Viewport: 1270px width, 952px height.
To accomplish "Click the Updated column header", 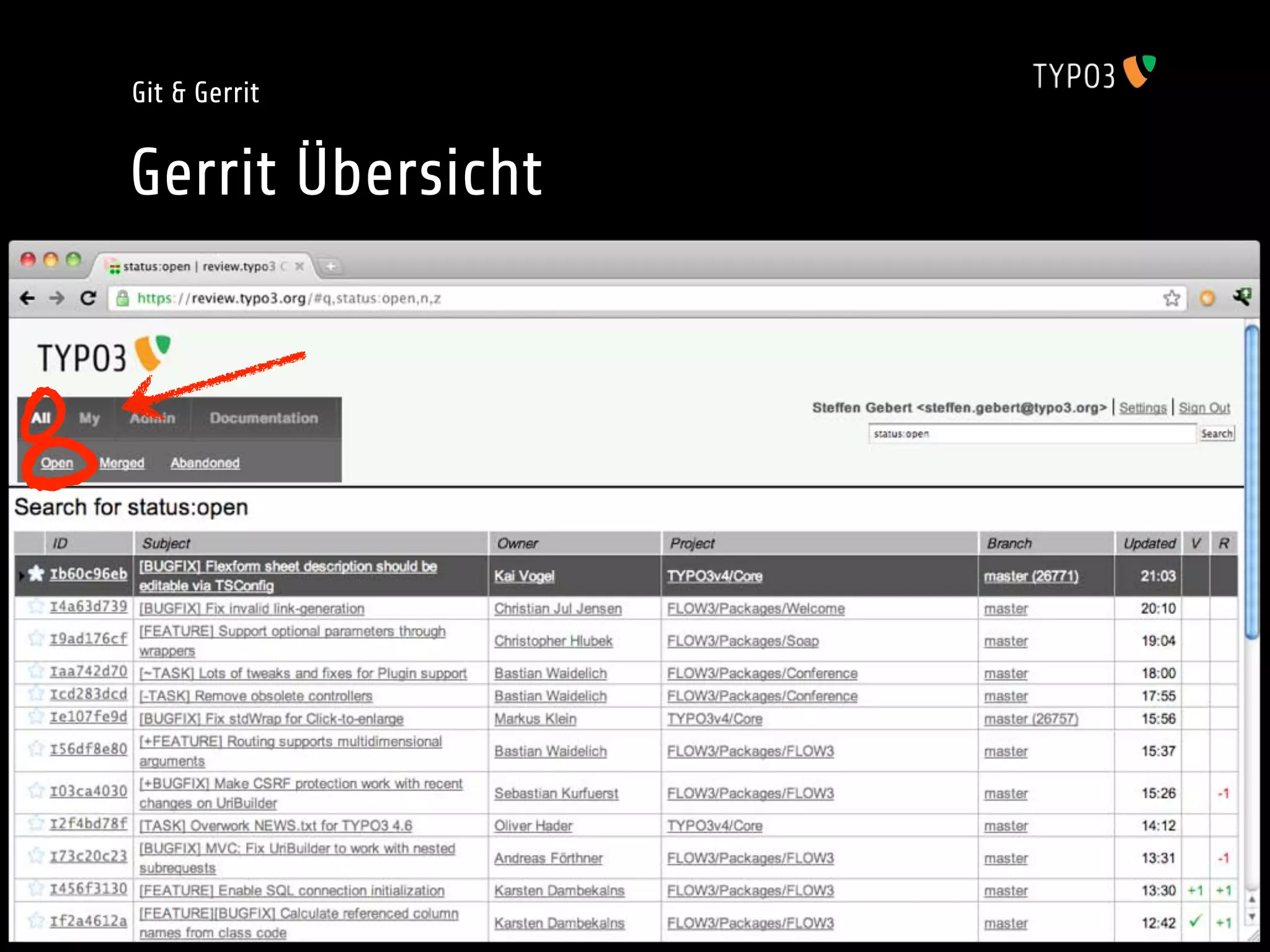I will click(1148, 543).
